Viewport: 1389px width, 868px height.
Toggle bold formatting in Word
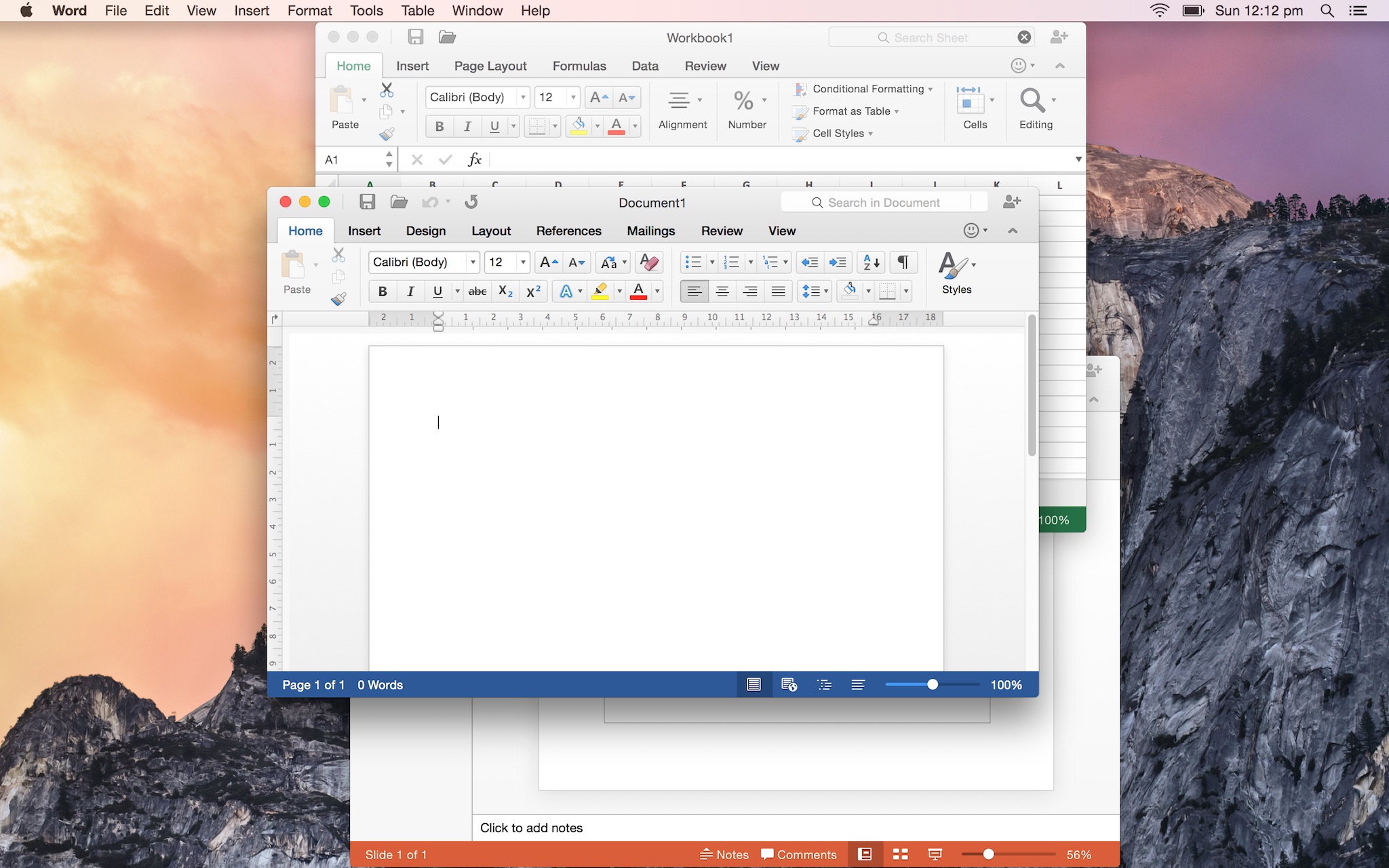382,292
